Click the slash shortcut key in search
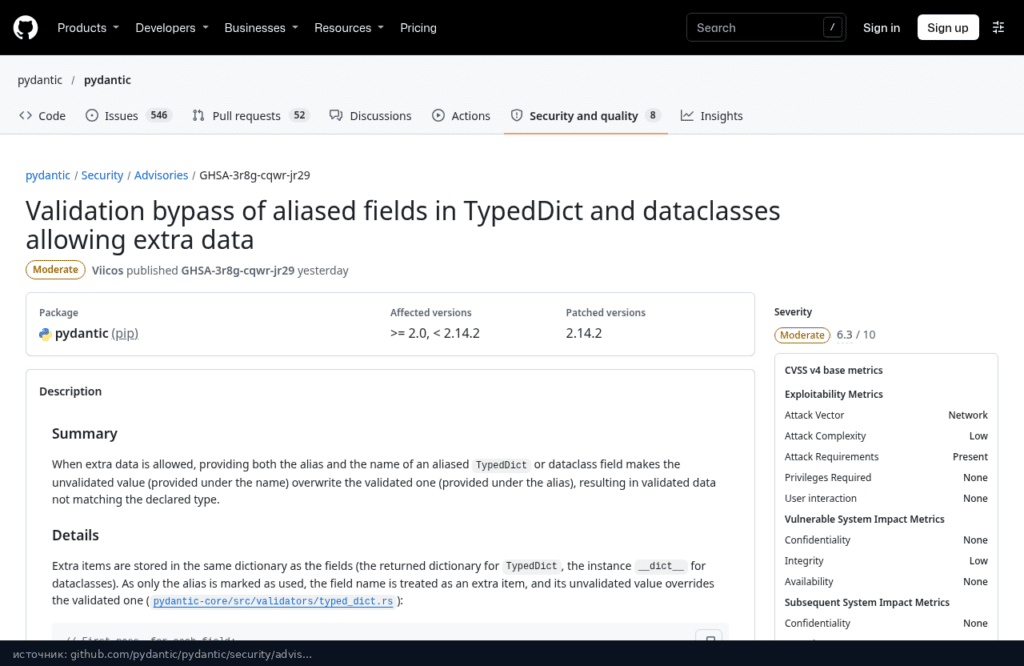 [x=832, y=27]
